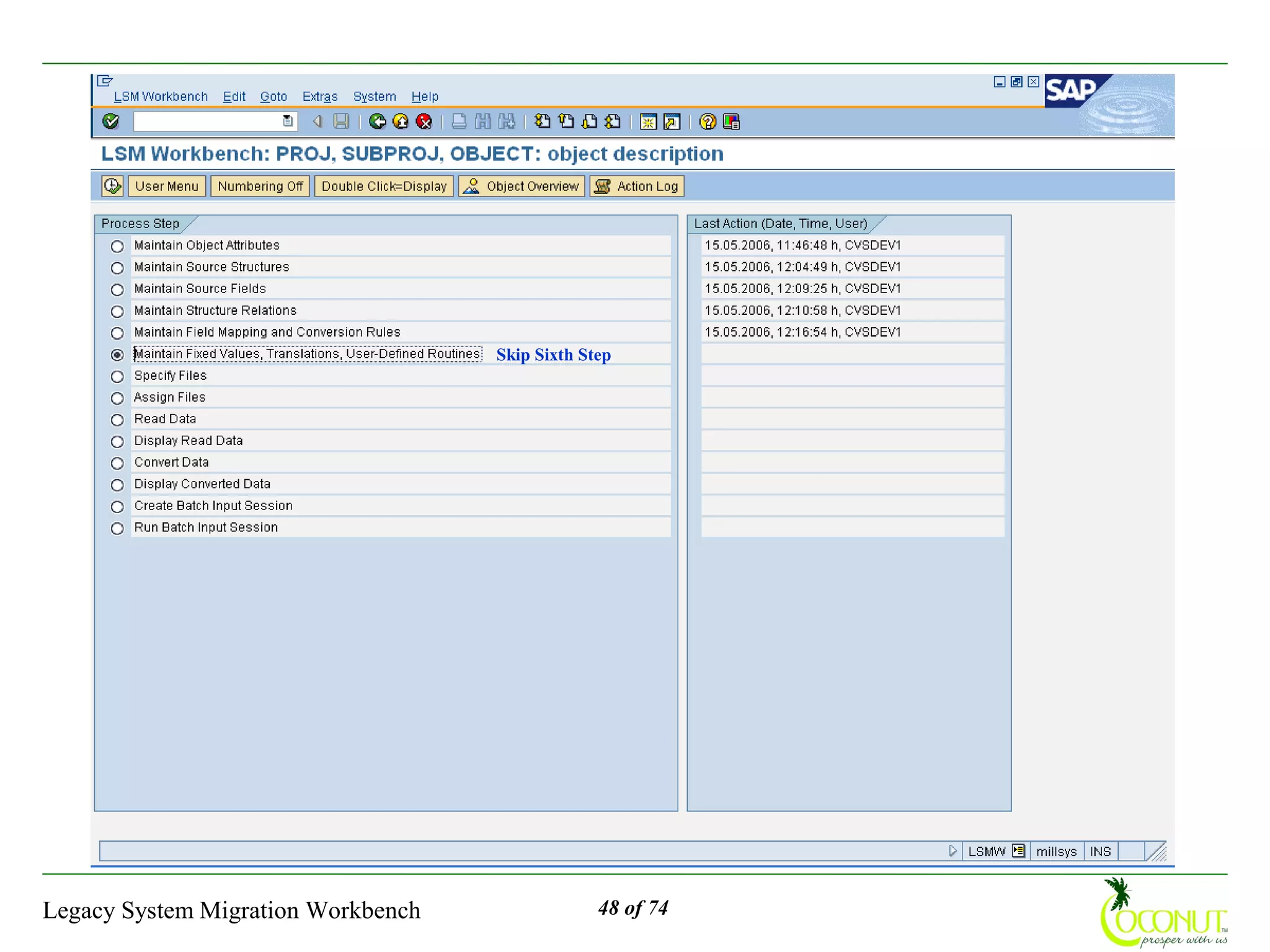
Task: Click the Last Page icon
Action: (613, 121)
